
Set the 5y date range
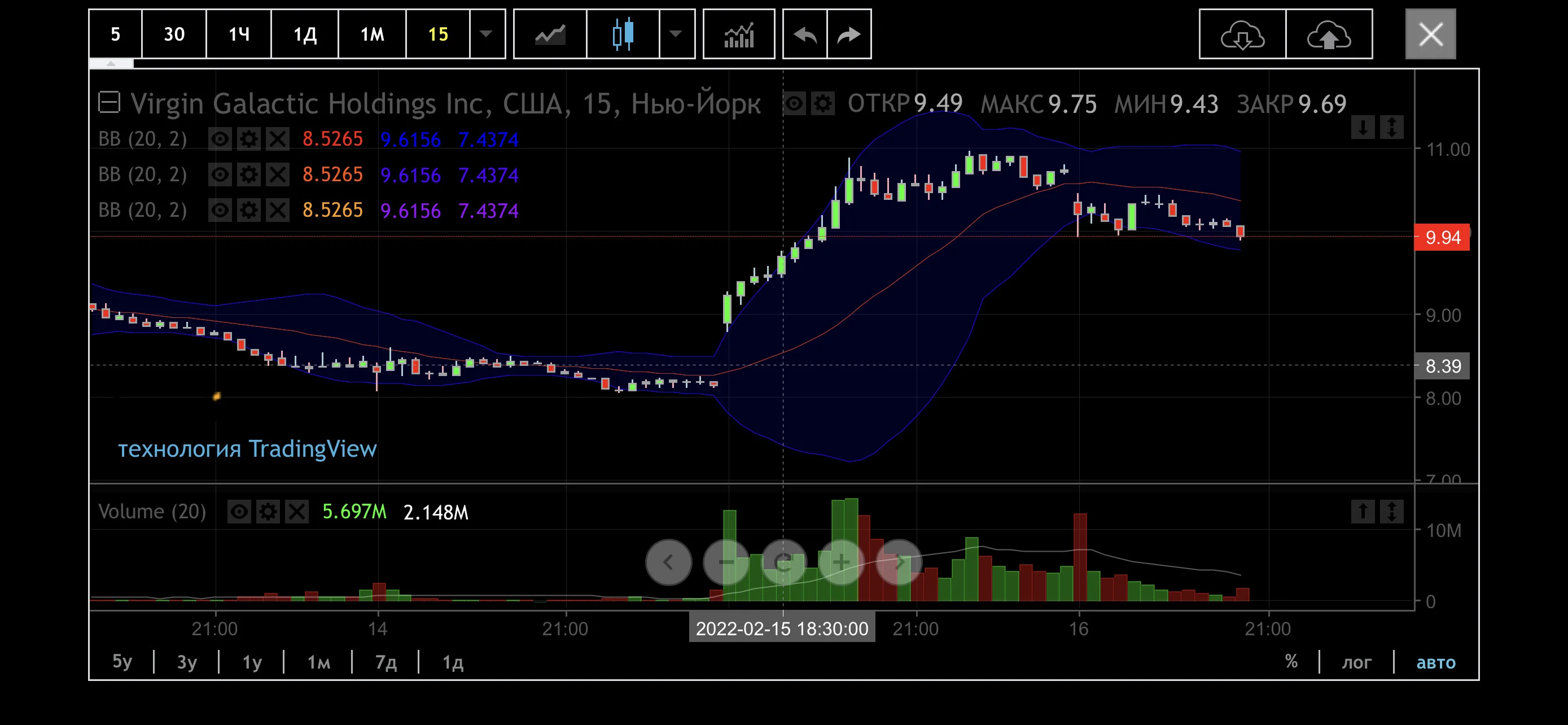pyautogui.click(x=122, y=662)
